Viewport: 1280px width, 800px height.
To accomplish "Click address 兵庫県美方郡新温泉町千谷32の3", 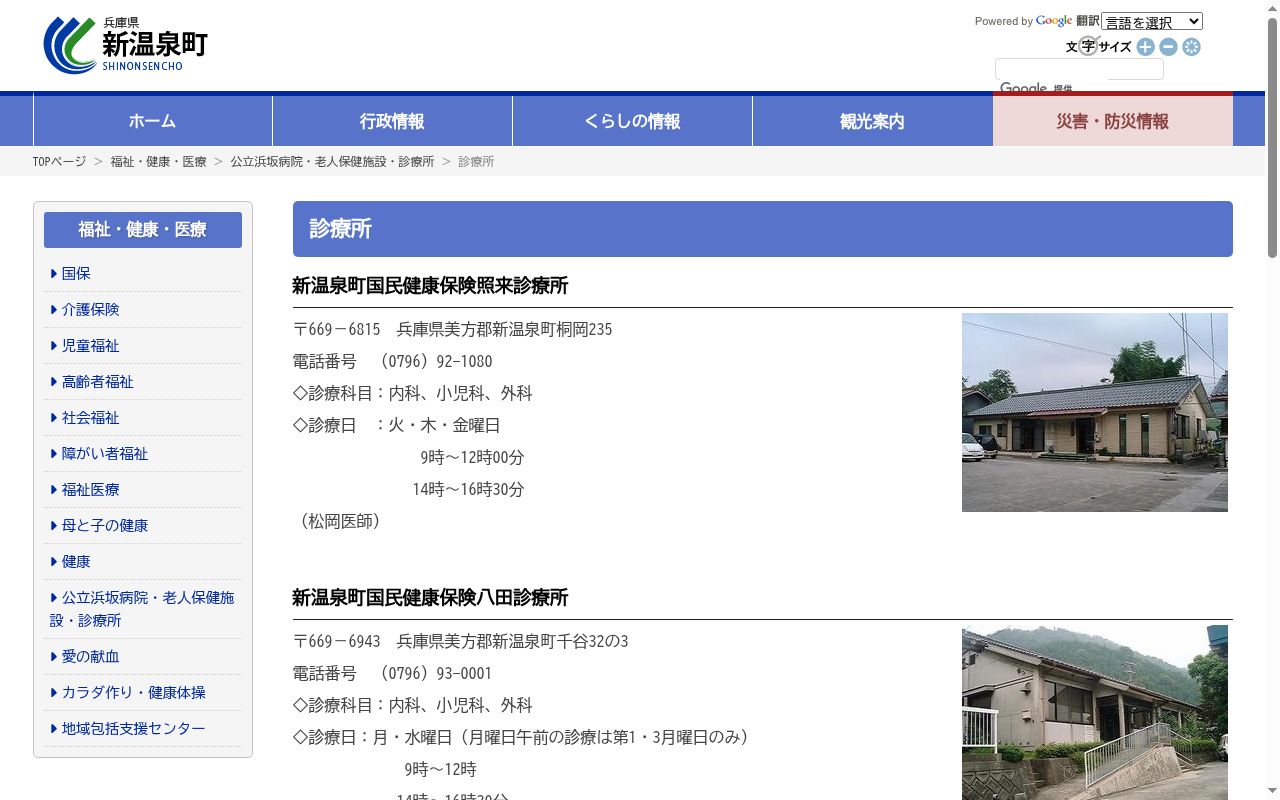I will pyautogui.click(x=512, y=641).
